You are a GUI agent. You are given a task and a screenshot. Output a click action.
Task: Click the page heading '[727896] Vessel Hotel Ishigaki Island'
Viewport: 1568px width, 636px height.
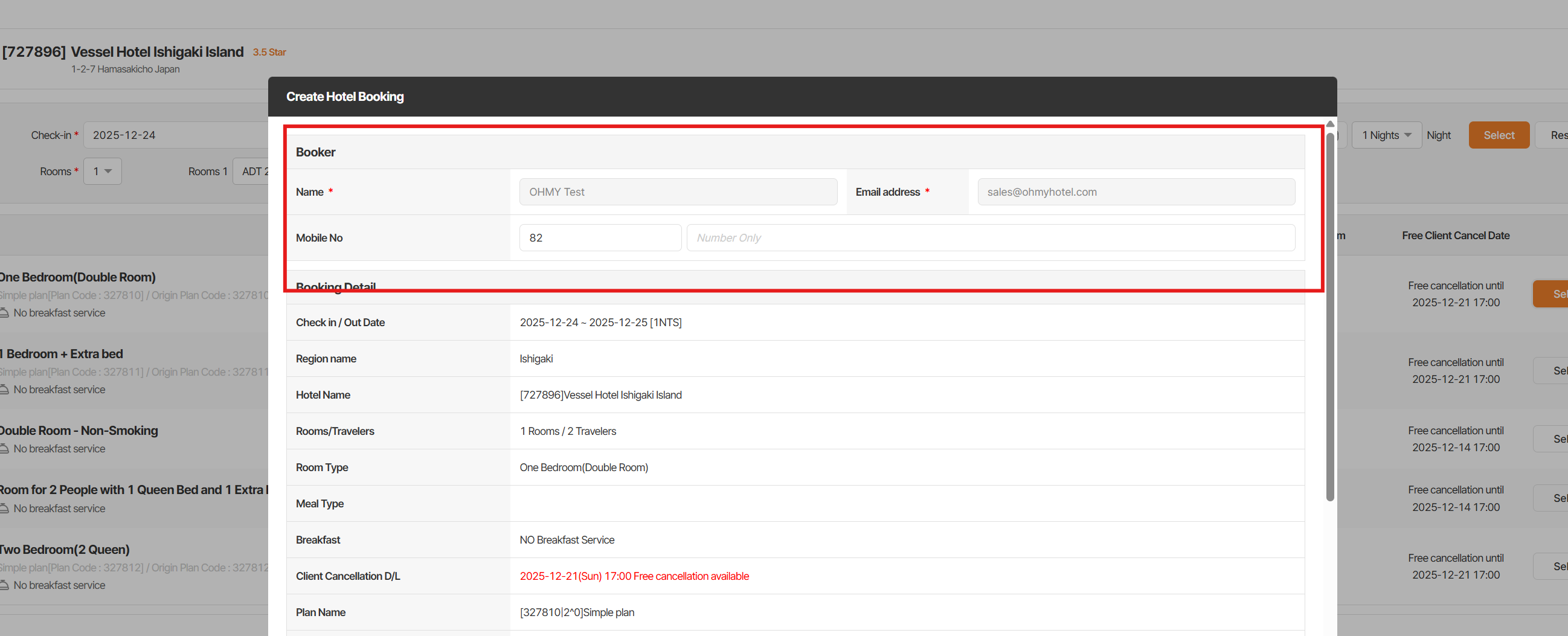123,52
